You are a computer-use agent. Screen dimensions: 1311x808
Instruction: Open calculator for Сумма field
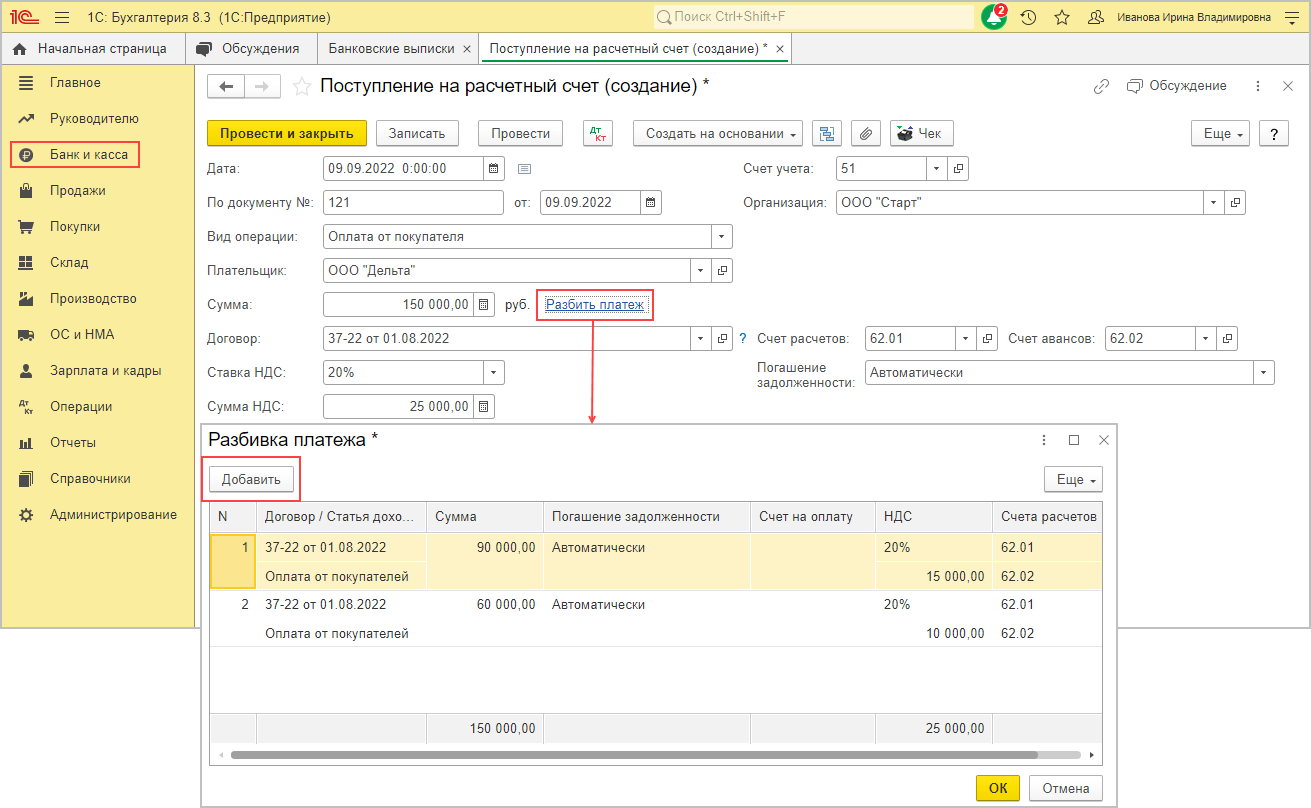(483, 305)
